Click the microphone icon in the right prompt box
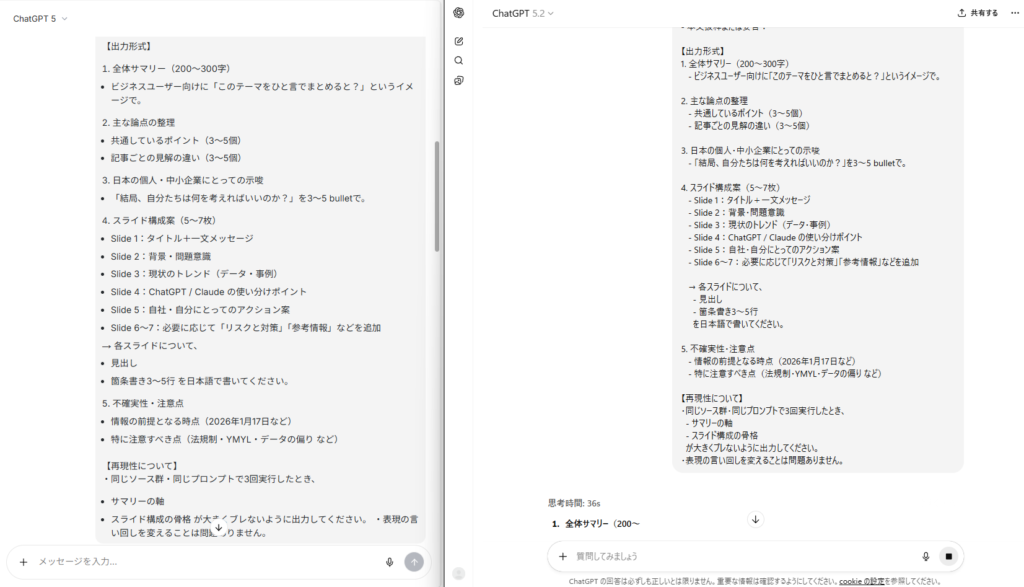Viewport: 1024px width, 587px height. click(925, 556)
